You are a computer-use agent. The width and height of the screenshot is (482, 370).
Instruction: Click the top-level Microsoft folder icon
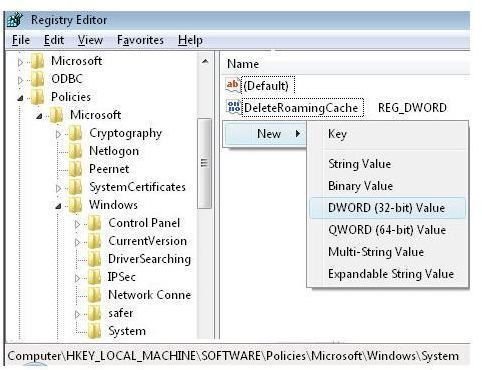pyautogui.click(x=37, y=61)
